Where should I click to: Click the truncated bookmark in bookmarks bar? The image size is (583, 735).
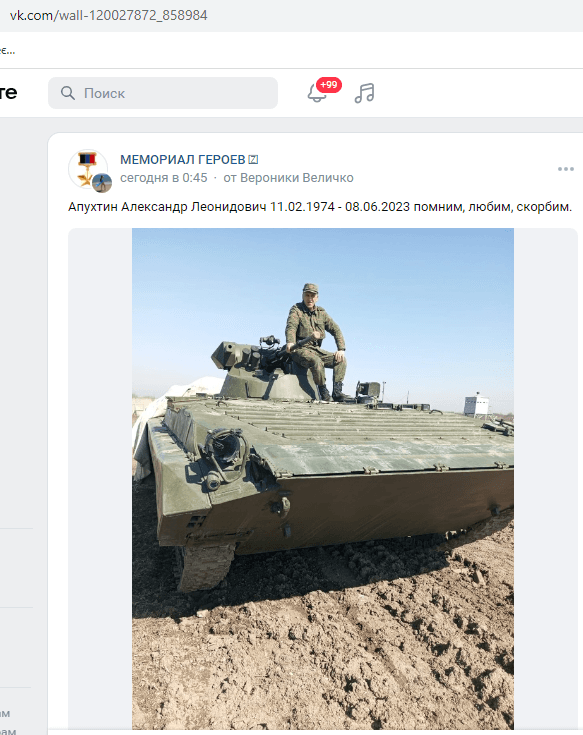tap(7, 51)
